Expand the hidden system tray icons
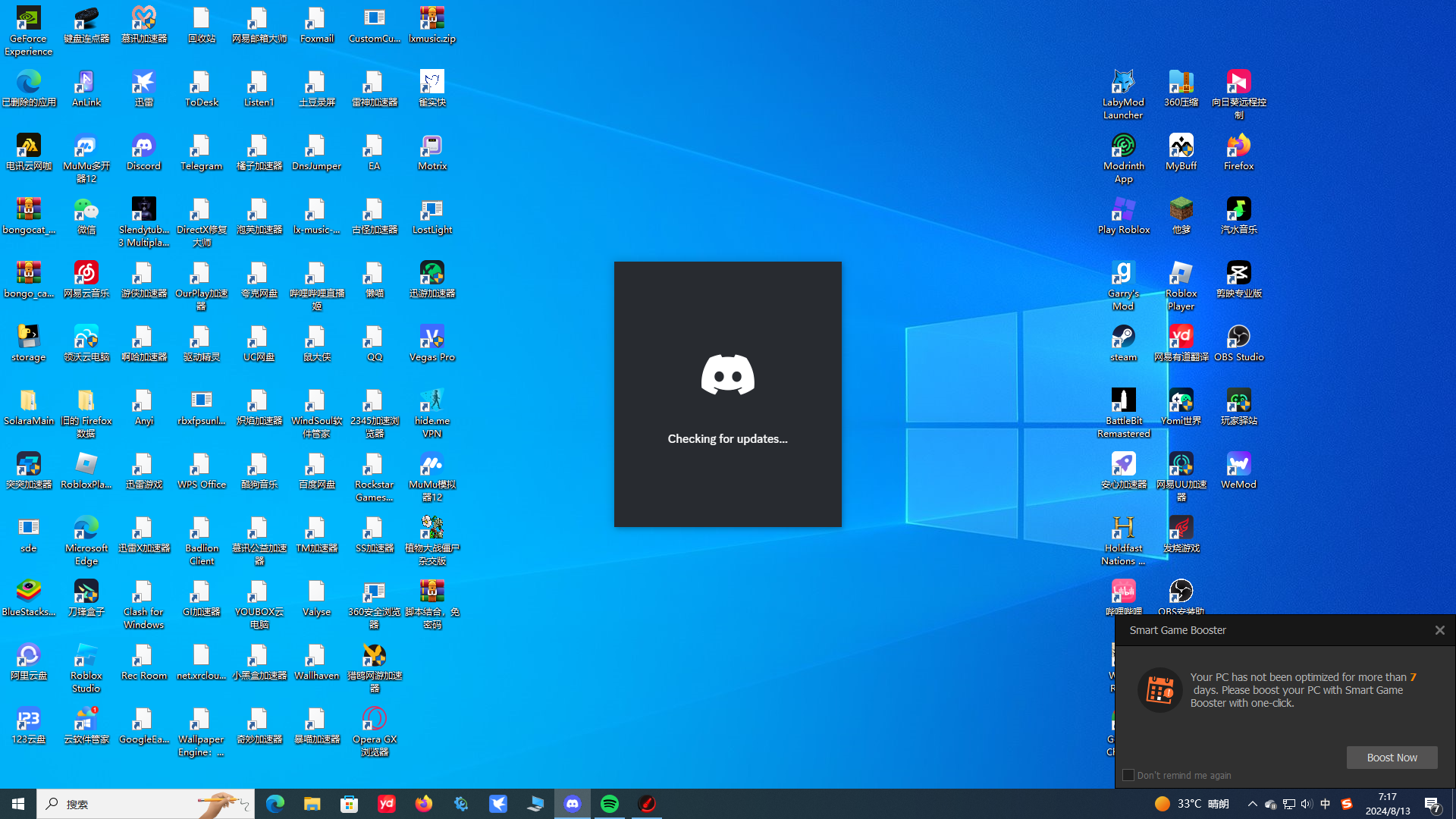The height and width of the screenshot is (819, 1456). point(1252,804)
